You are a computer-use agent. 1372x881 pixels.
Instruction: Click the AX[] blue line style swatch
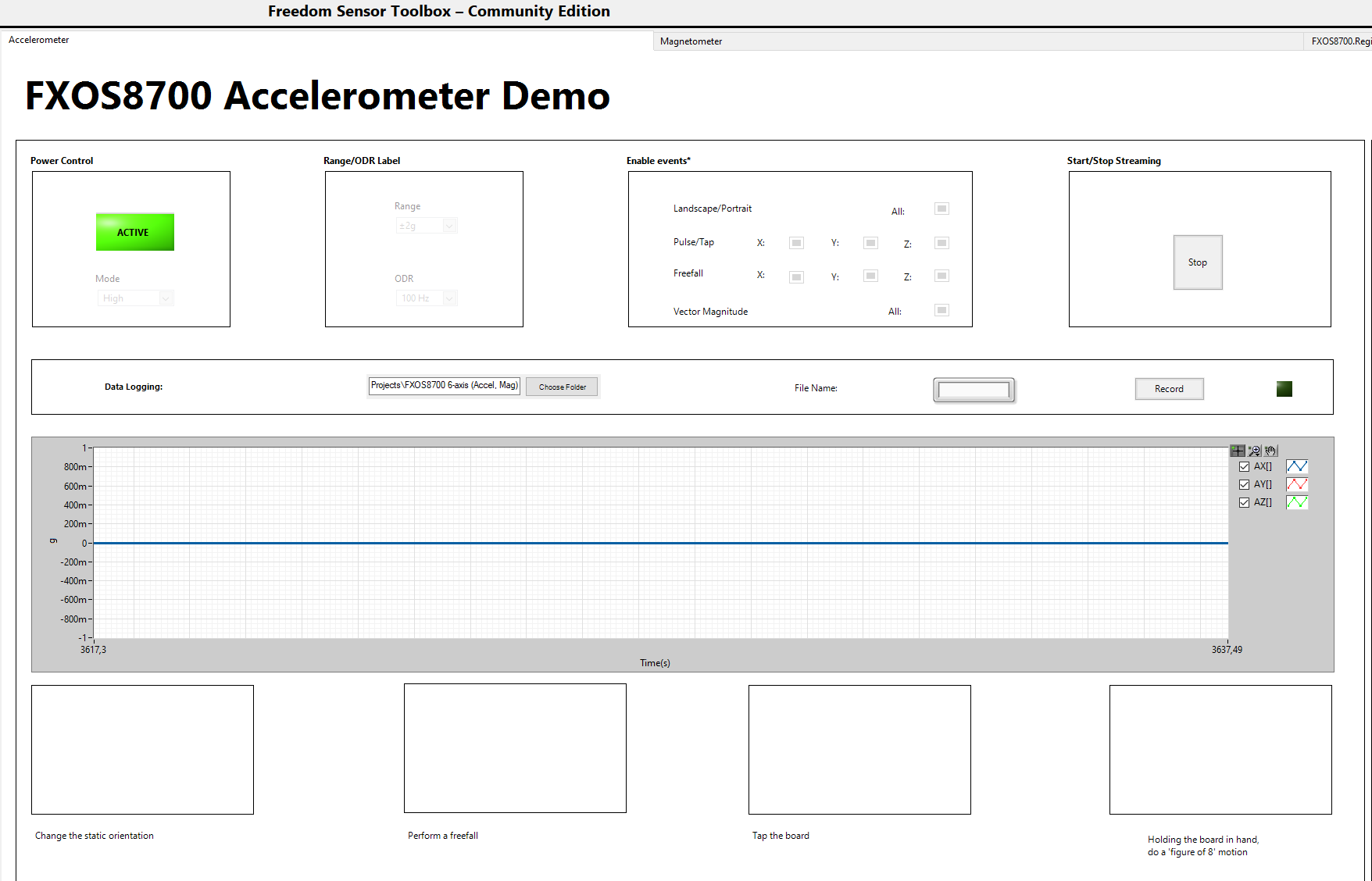(x=1297, y=466)
